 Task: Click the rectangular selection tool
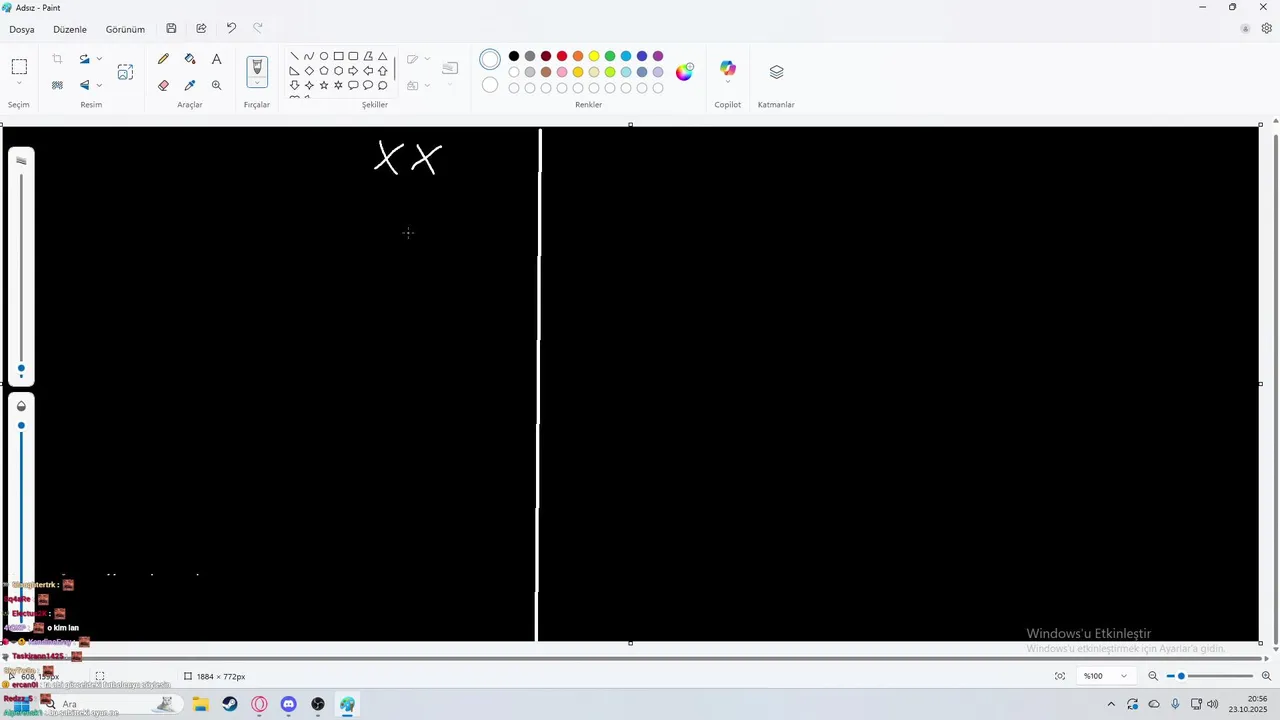click(x=19, y=67)
